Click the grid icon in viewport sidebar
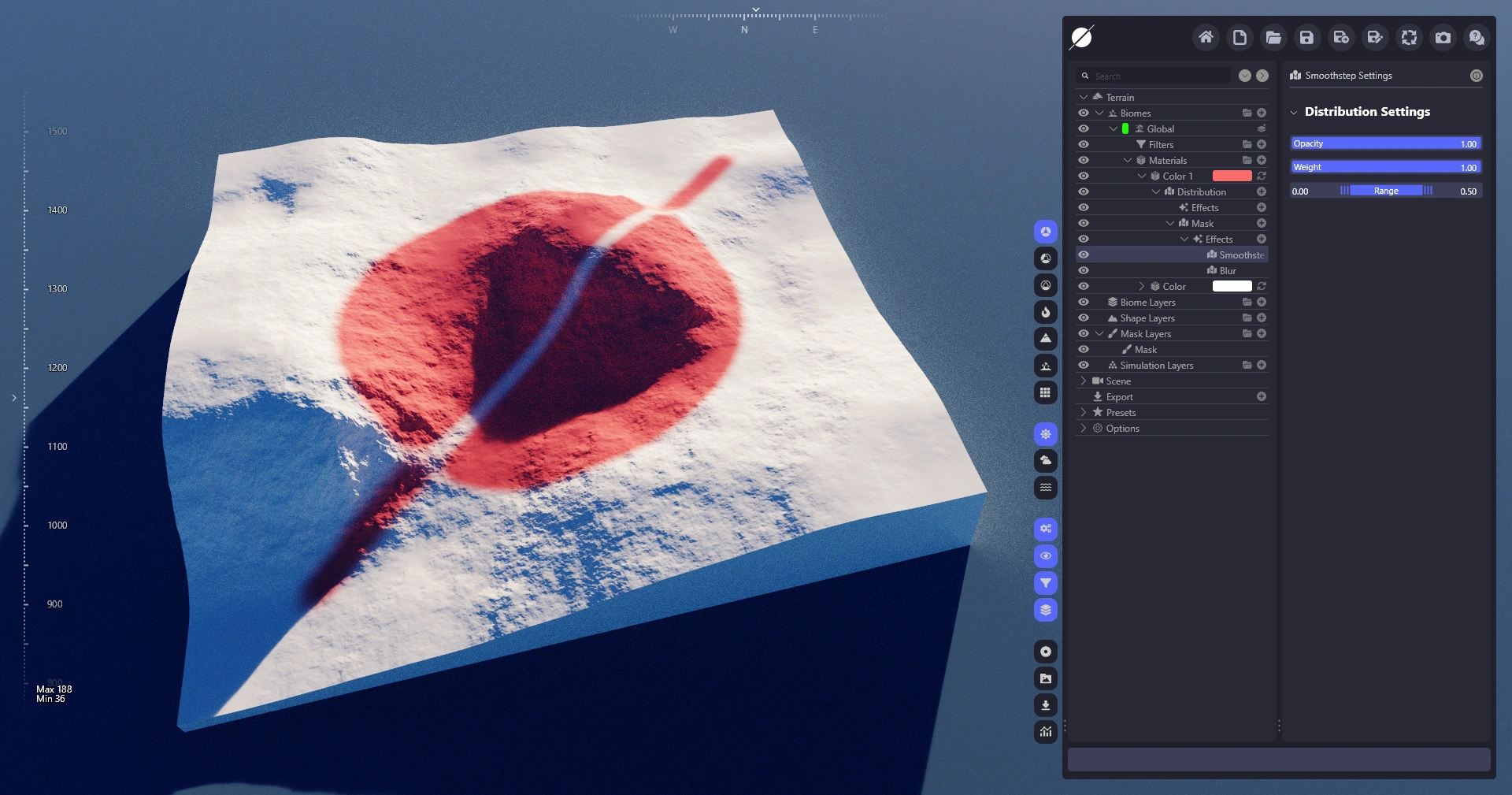The image size is (1512, 795). tap(1045, 392)
